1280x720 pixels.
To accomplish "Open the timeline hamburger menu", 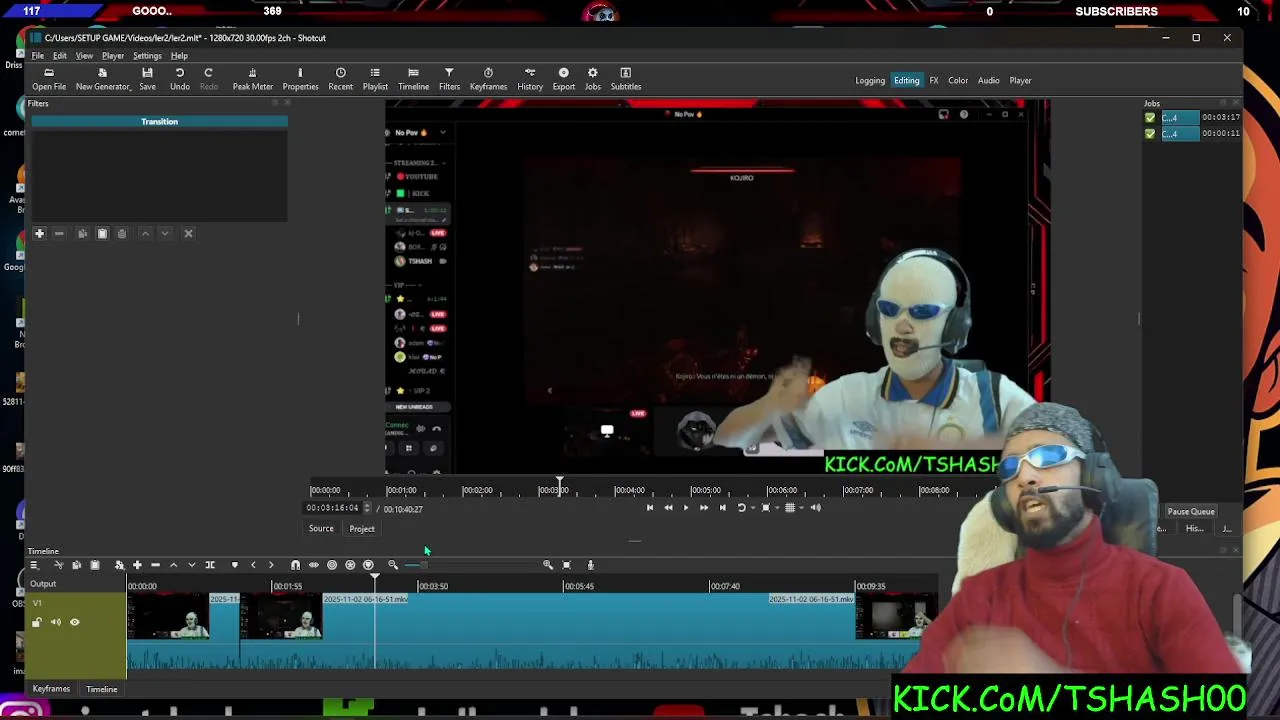I will coord(34,565).
